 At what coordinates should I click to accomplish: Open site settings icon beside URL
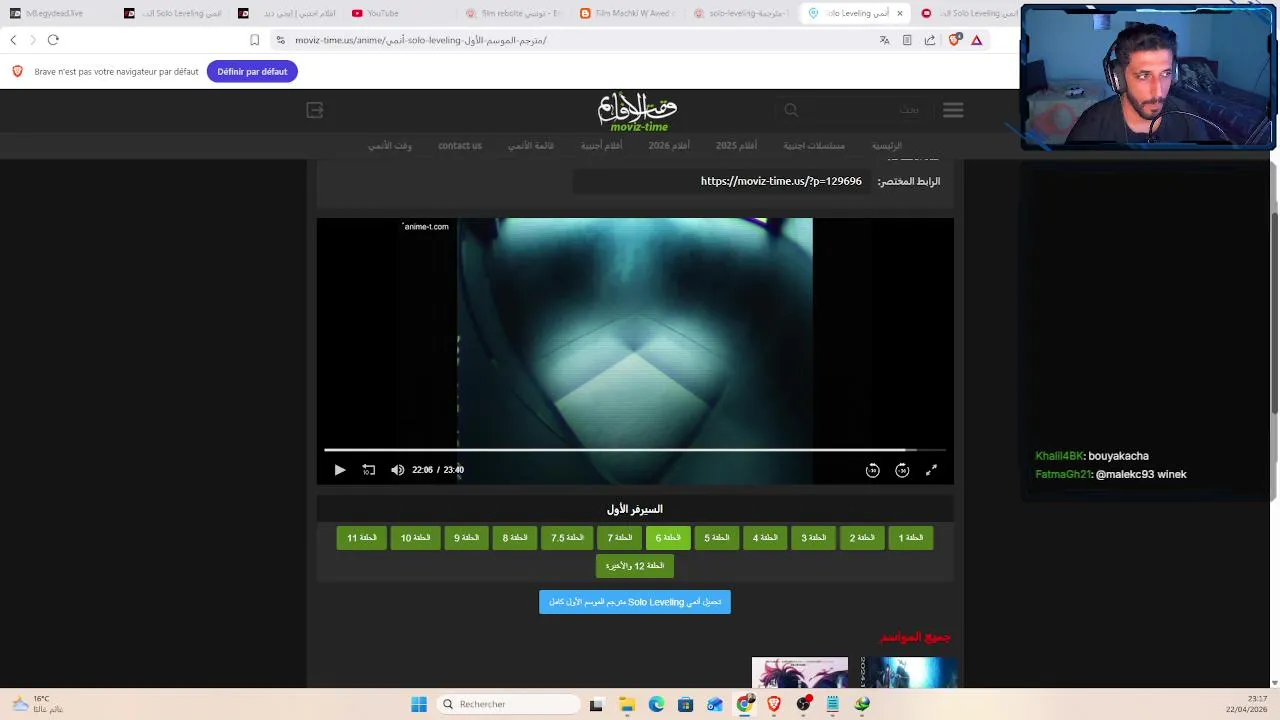281,40
